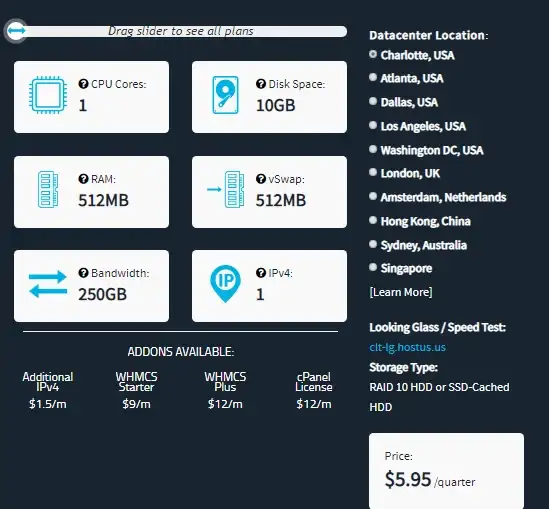Click the WHMCS Starter addon
This screenshot has height=509, width=549.
tap(137, 390)
